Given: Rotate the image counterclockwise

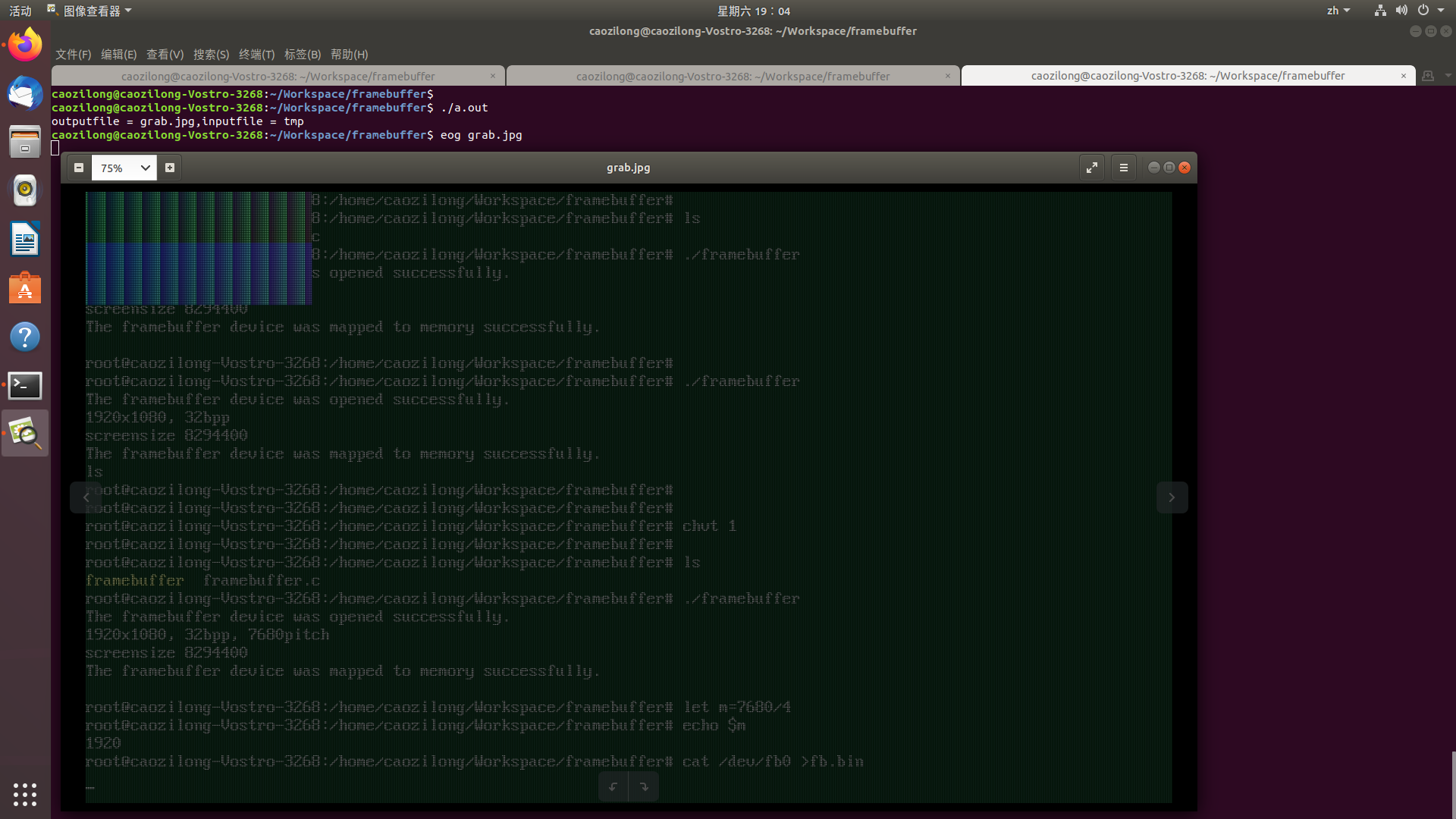Looking at the screenshot, I should 613,786.
